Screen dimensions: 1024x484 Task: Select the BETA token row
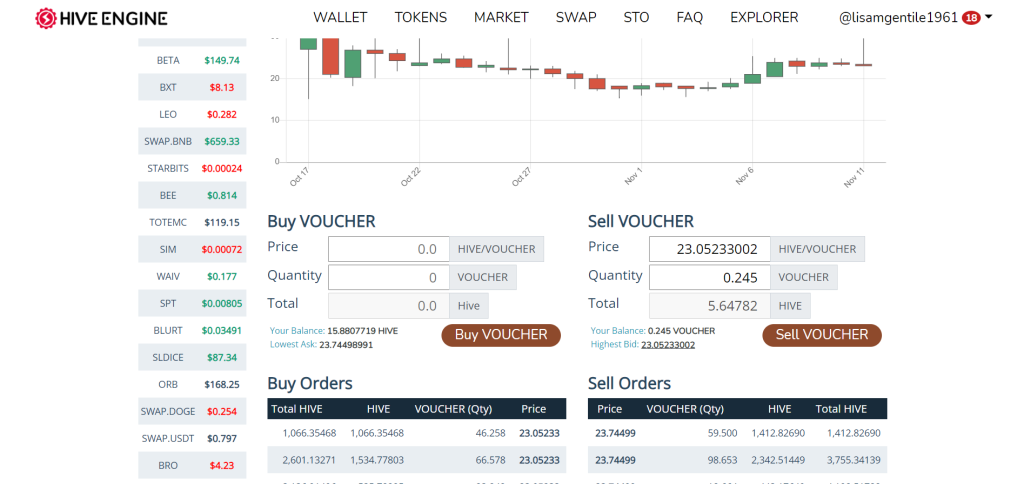pos(192,60)
